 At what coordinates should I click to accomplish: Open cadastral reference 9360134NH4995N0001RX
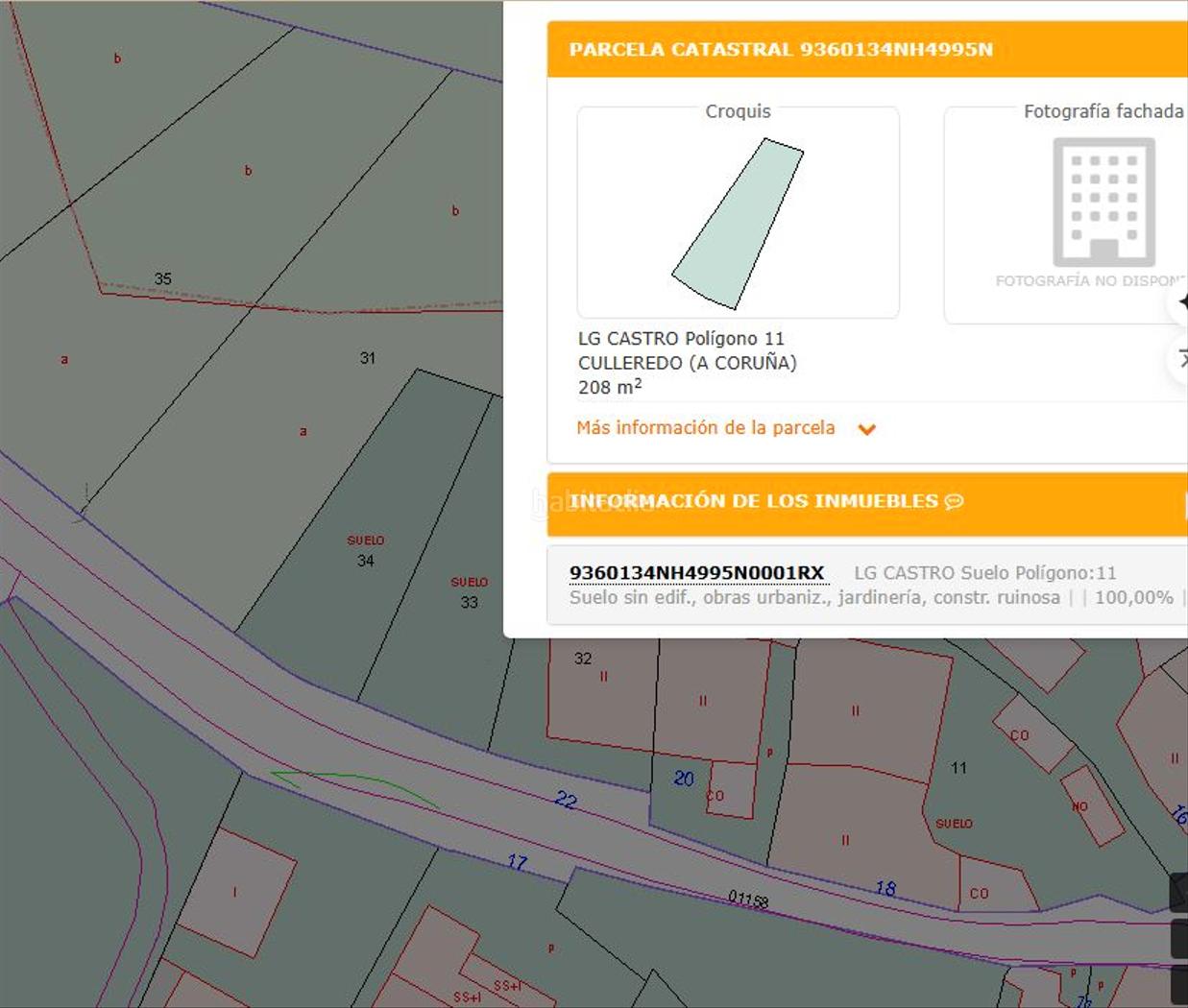696,573
